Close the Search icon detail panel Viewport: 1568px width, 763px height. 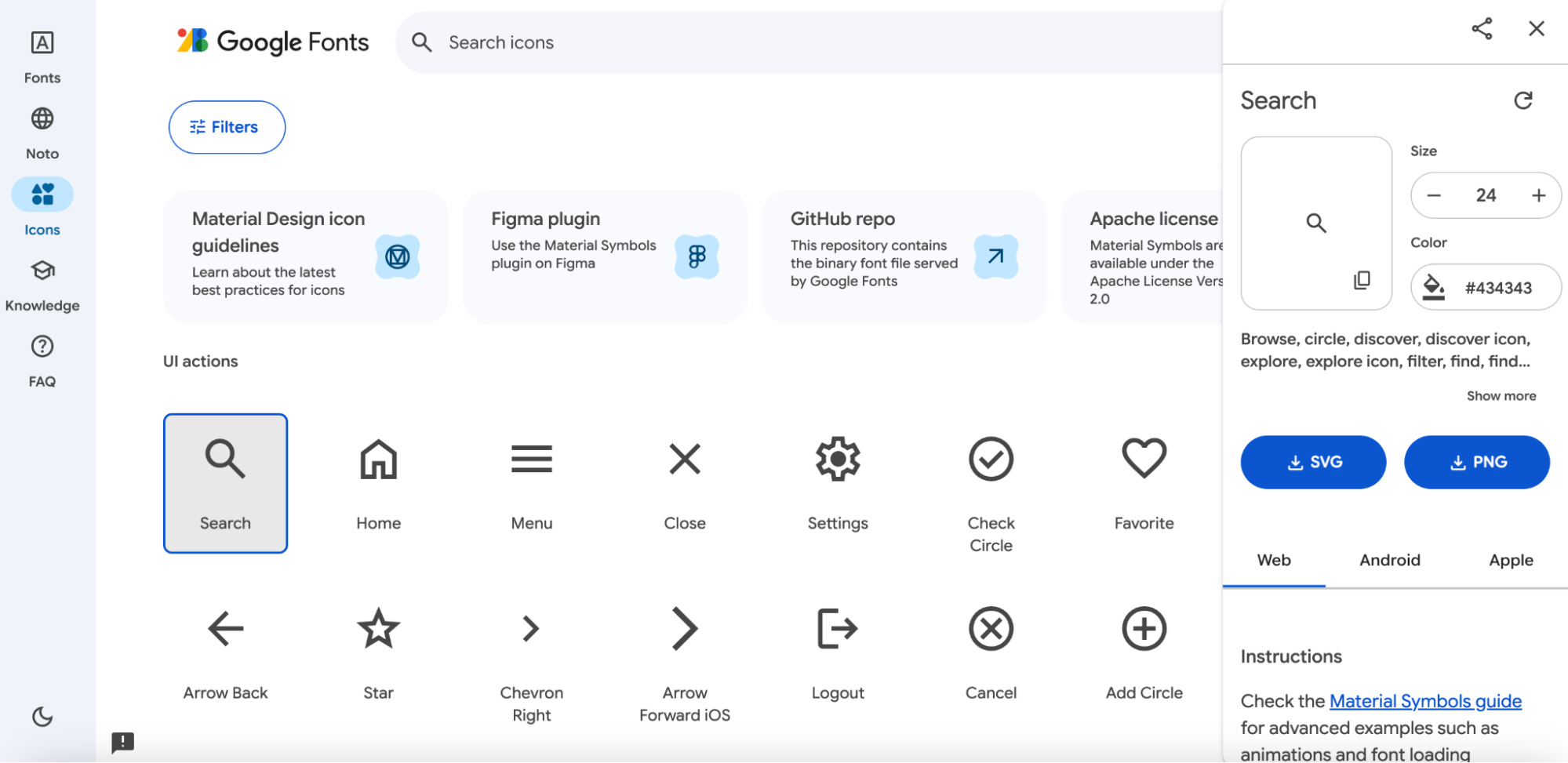pyautogui.click(x=1536, y=29)
